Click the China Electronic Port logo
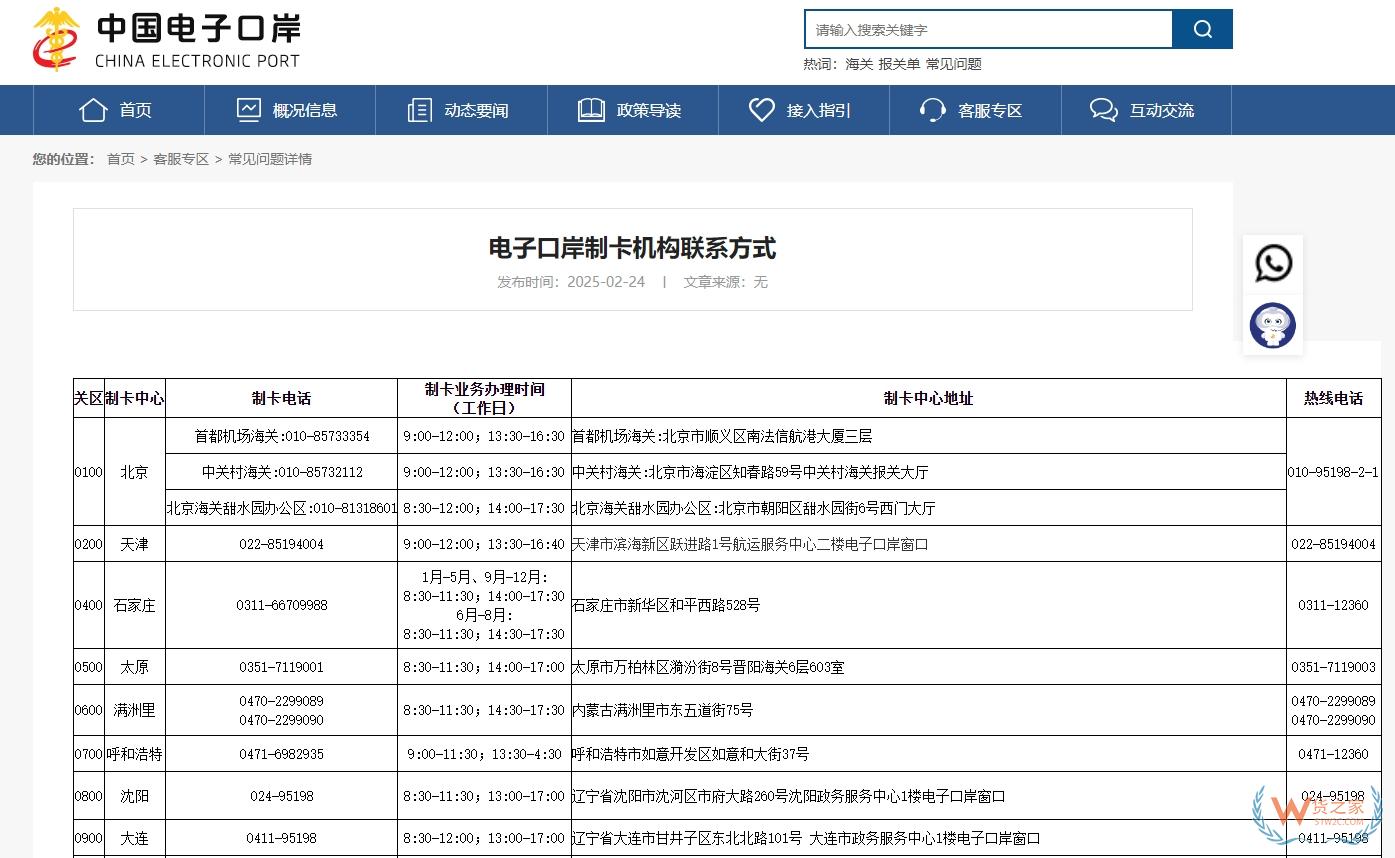 (166, 40)
